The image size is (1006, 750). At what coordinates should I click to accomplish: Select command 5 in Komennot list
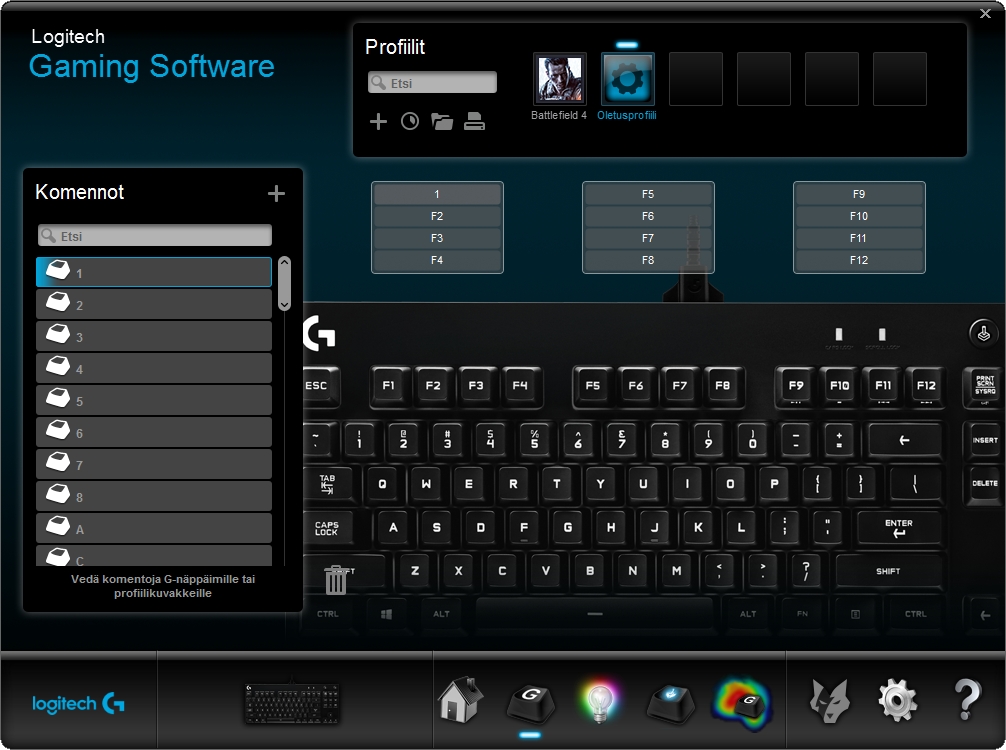tap(154, 400)
